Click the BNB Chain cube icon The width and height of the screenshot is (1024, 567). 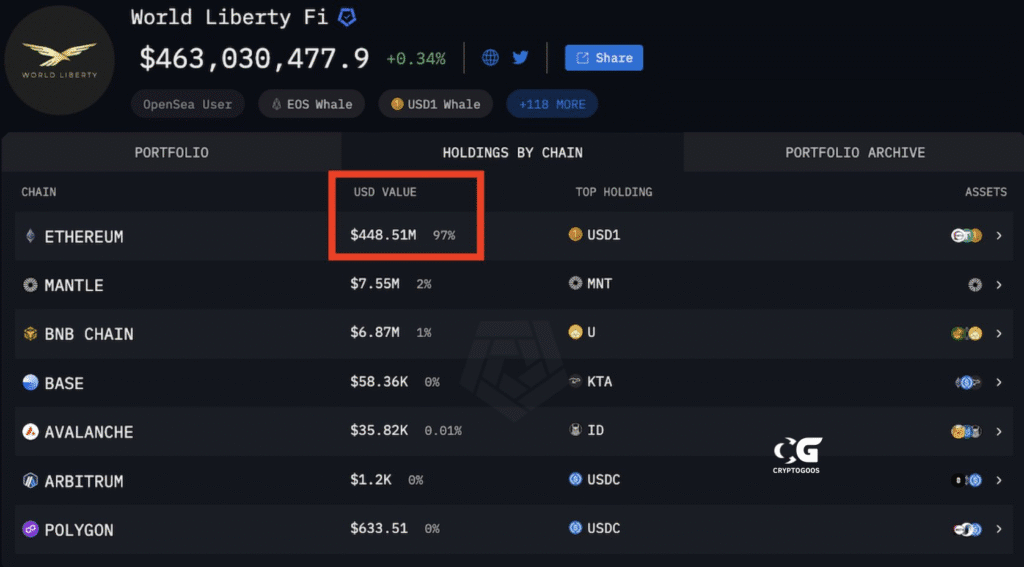pos(30,334)
